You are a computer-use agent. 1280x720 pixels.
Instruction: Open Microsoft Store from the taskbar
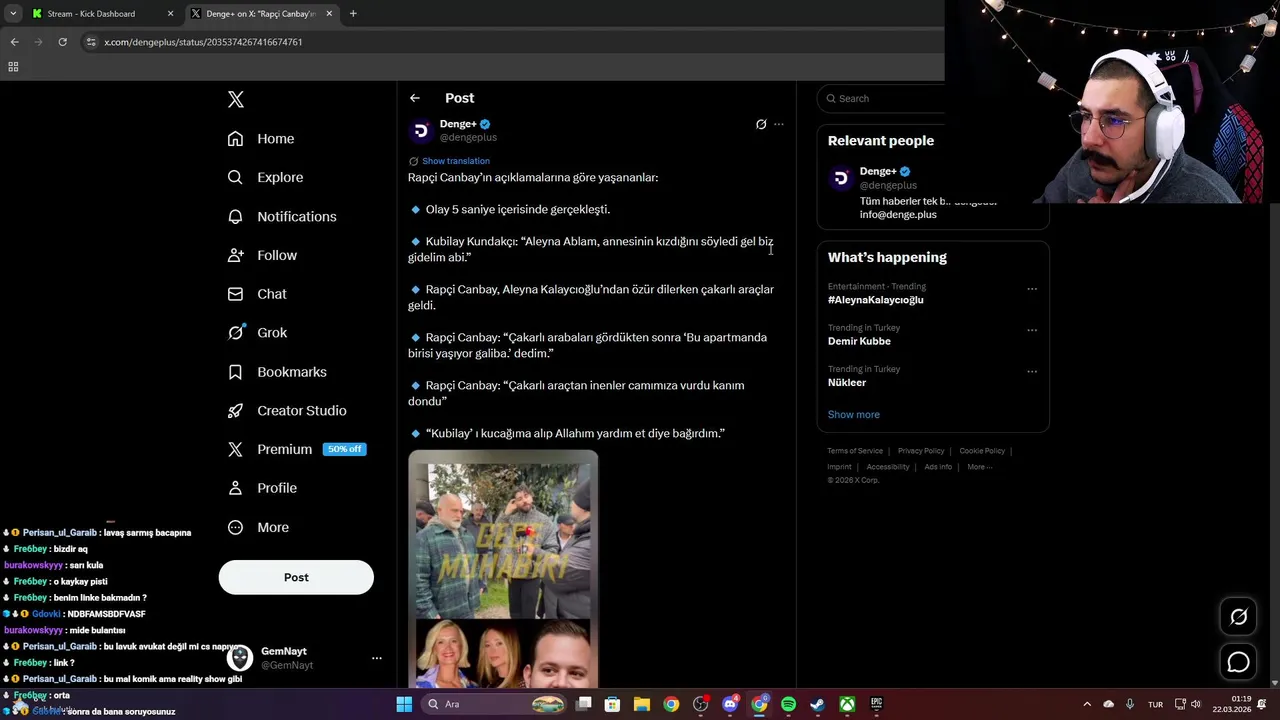pos(612,704)
